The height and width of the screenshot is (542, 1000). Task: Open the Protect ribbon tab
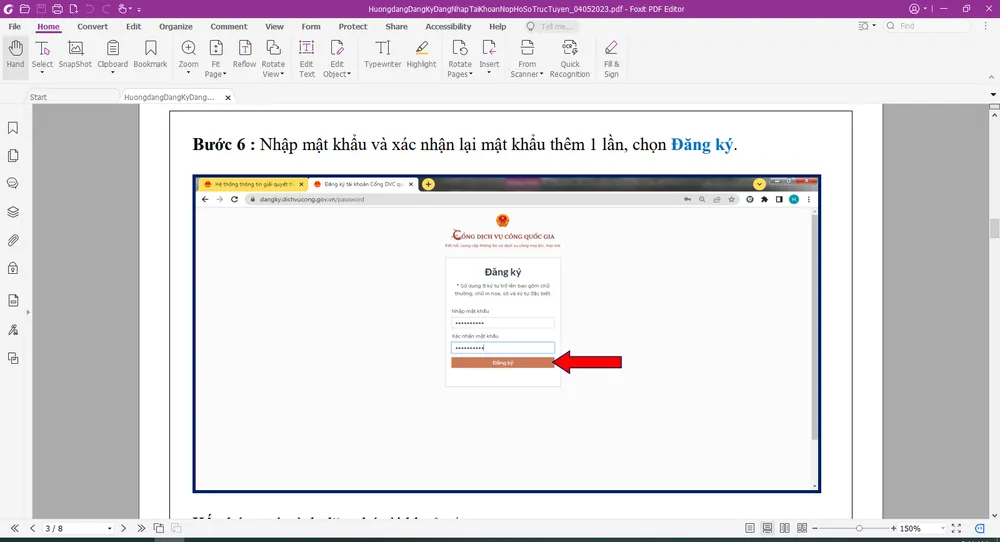click(353, 27)
